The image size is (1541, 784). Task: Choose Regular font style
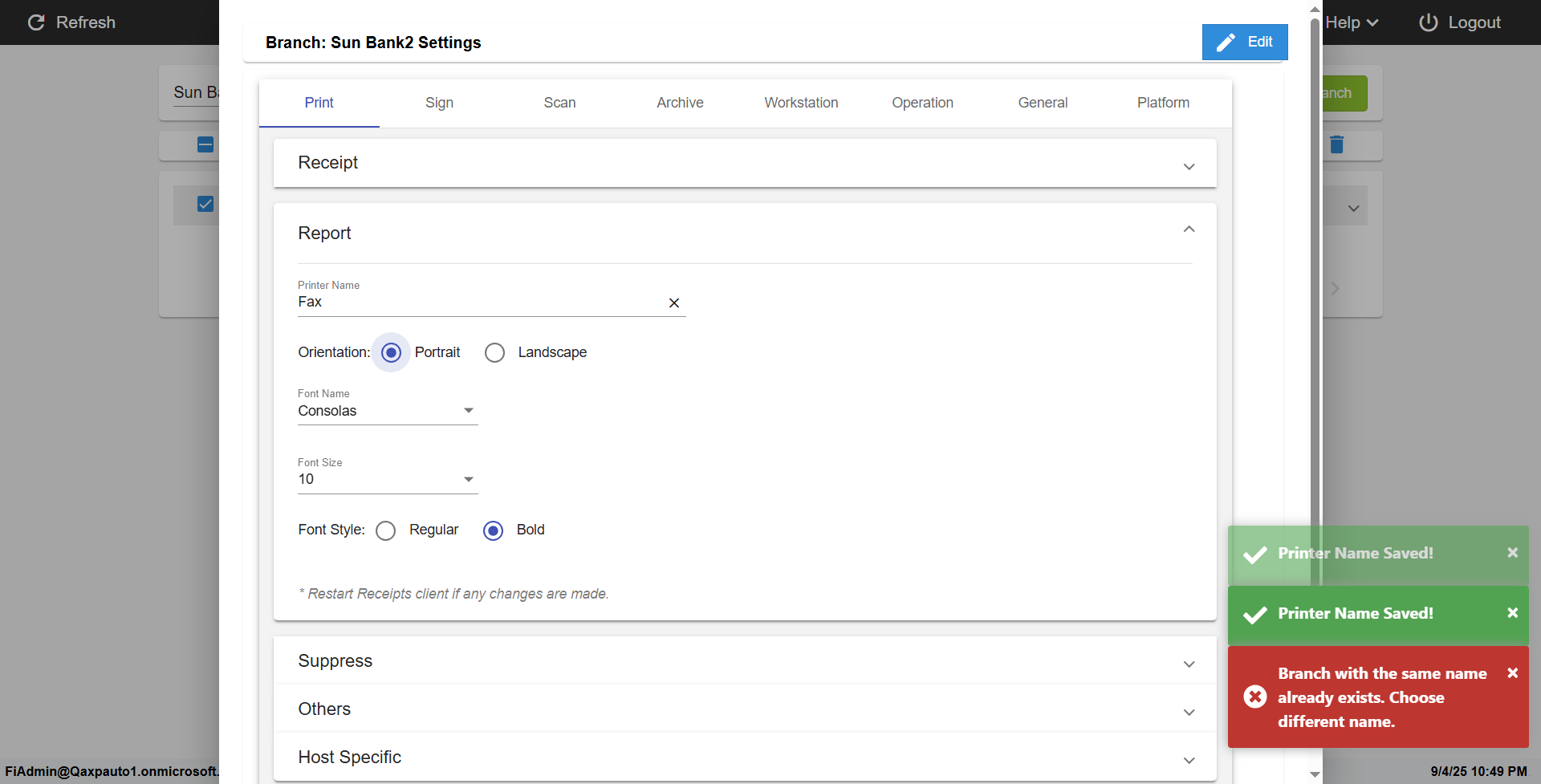(386, 530)
